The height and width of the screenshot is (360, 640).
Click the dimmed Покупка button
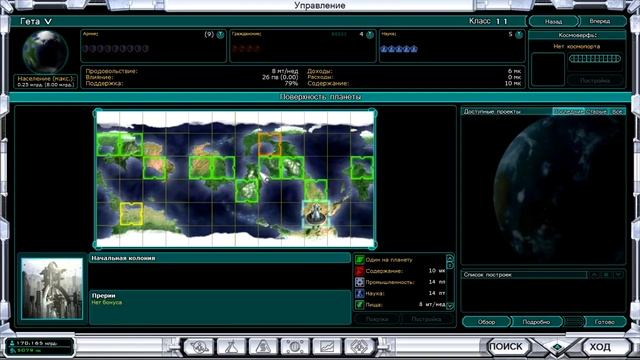point(377,319)
